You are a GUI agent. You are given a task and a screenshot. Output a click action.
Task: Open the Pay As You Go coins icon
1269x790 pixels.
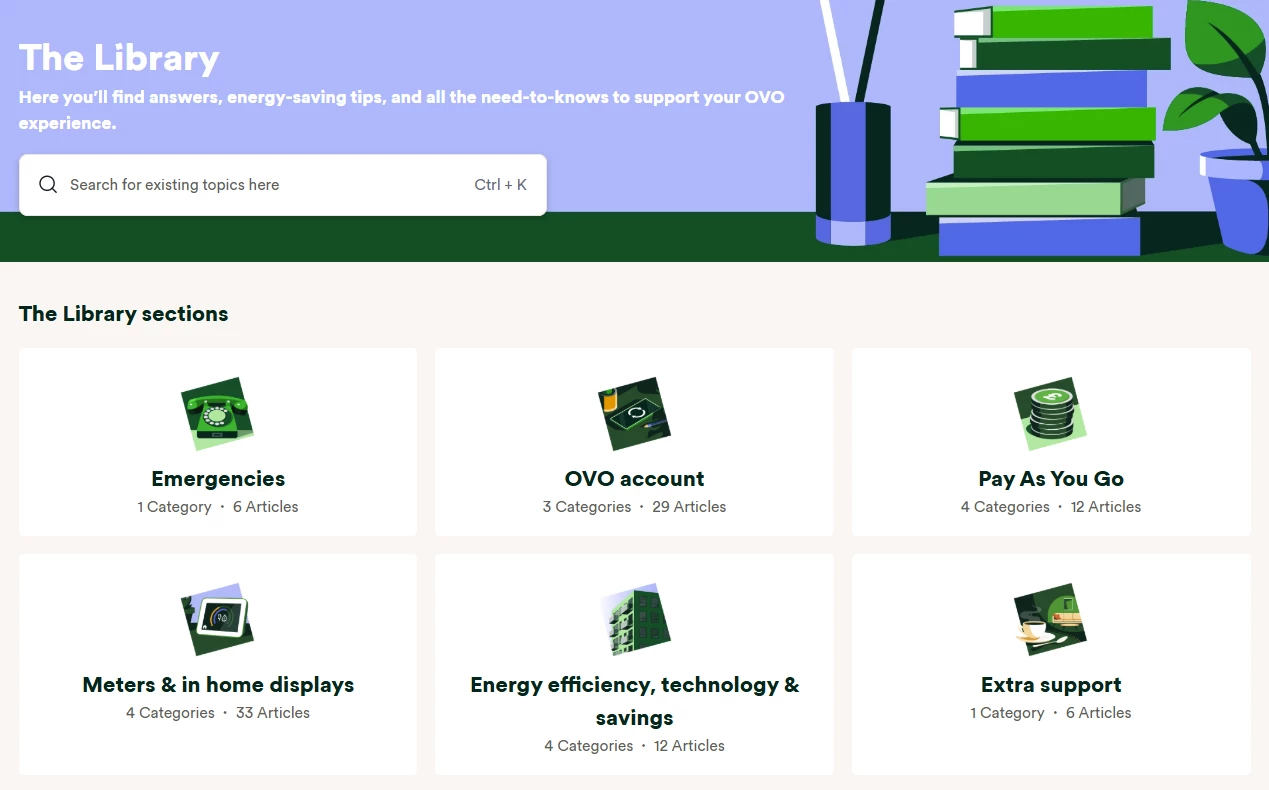pyautogui.click(x=1051, y=414)
